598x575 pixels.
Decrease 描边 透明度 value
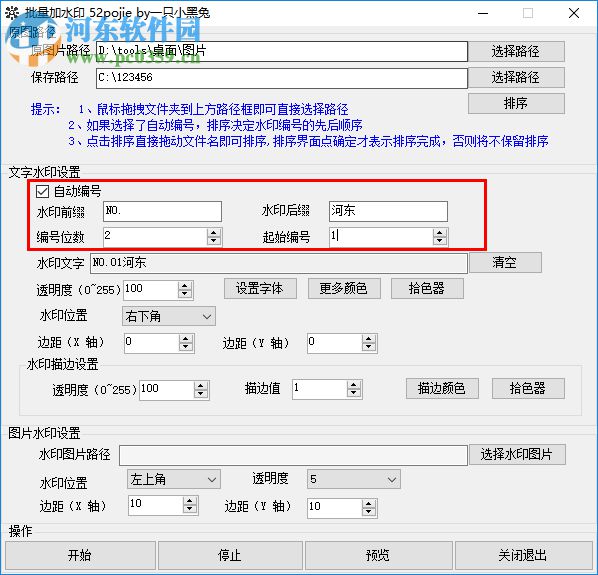[x=201, y=394]
